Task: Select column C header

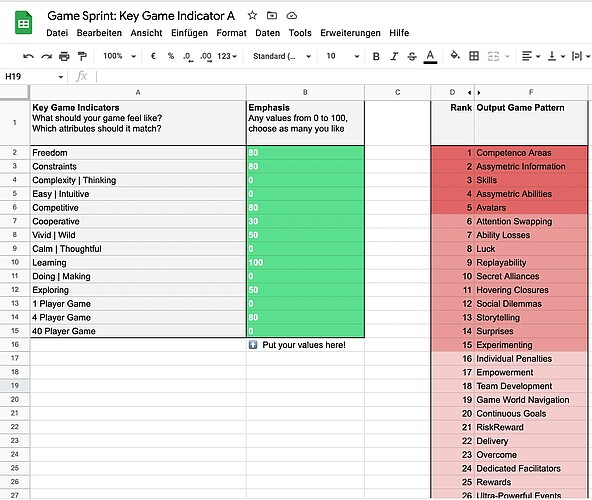Action: click(x=398, y=92)
